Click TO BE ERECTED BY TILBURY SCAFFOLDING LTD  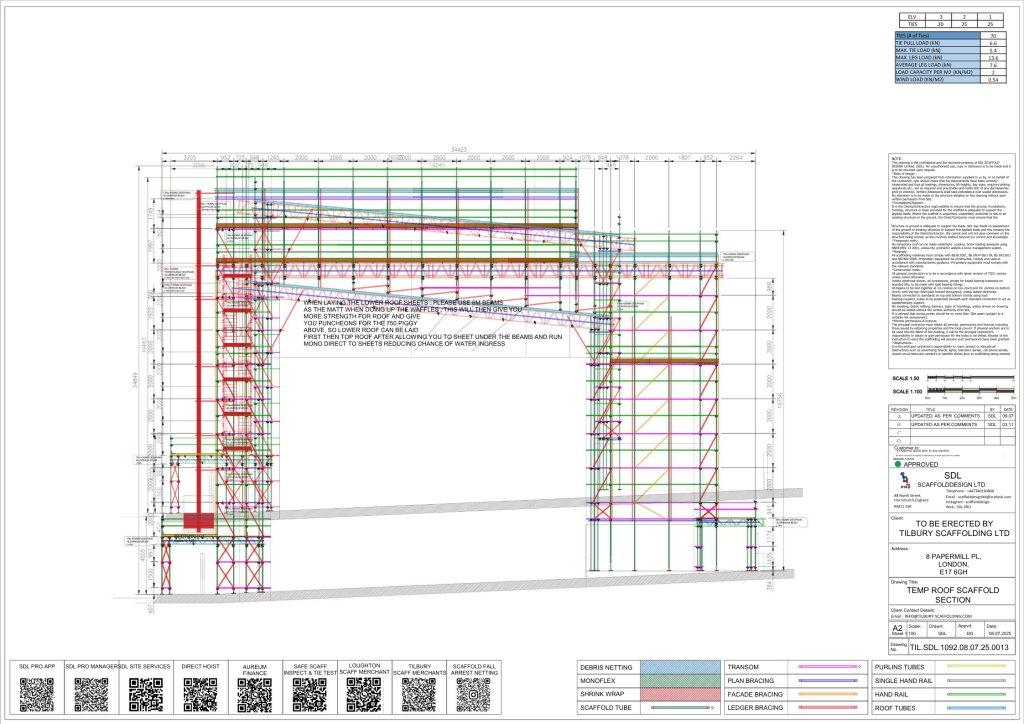pos(953,528)
